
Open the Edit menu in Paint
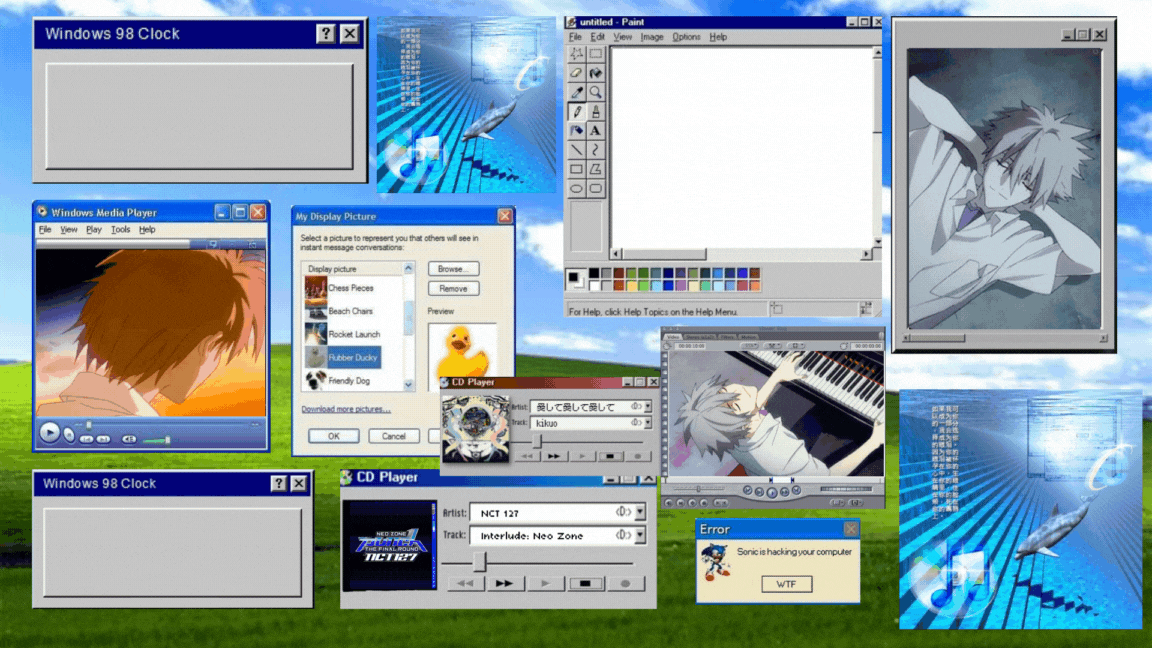(x=598, y=37)
